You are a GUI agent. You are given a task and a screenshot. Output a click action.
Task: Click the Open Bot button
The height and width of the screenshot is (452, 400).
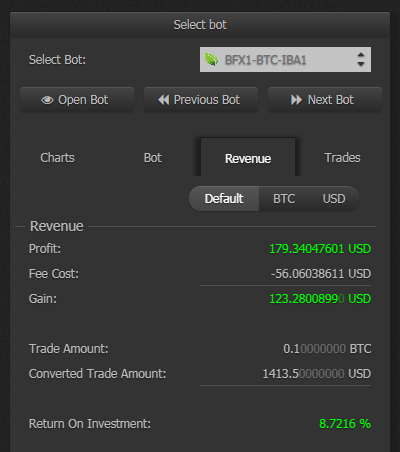click(77, 100)
